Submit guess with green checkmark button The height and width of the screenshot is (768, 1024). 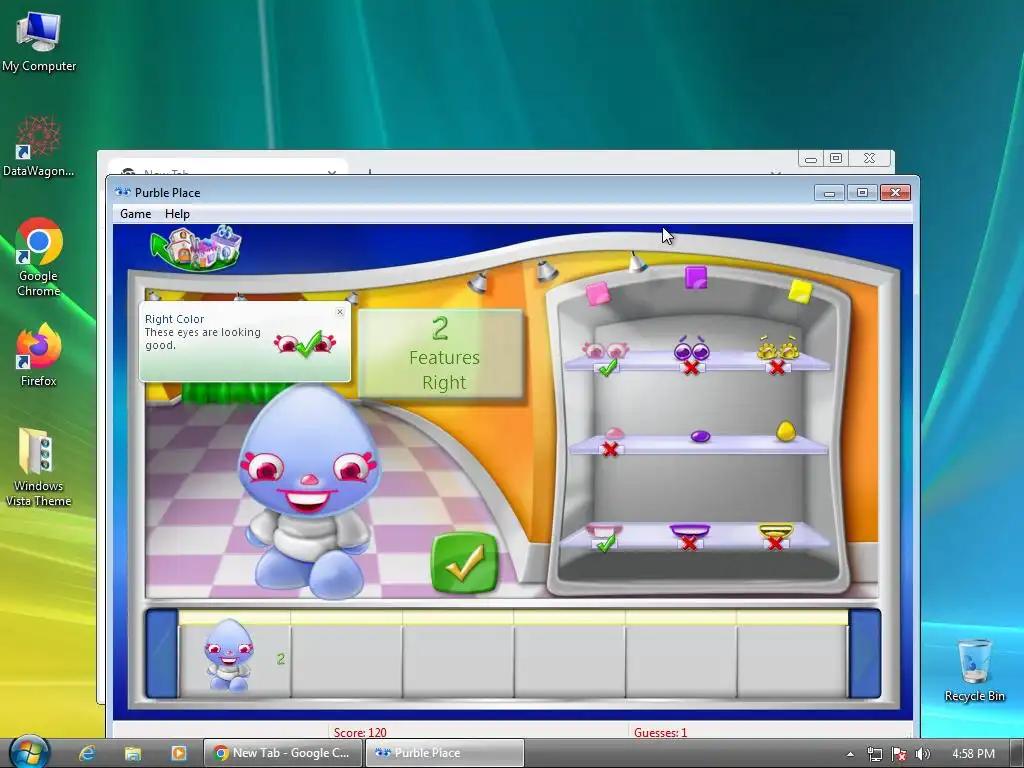click(464, 563)
